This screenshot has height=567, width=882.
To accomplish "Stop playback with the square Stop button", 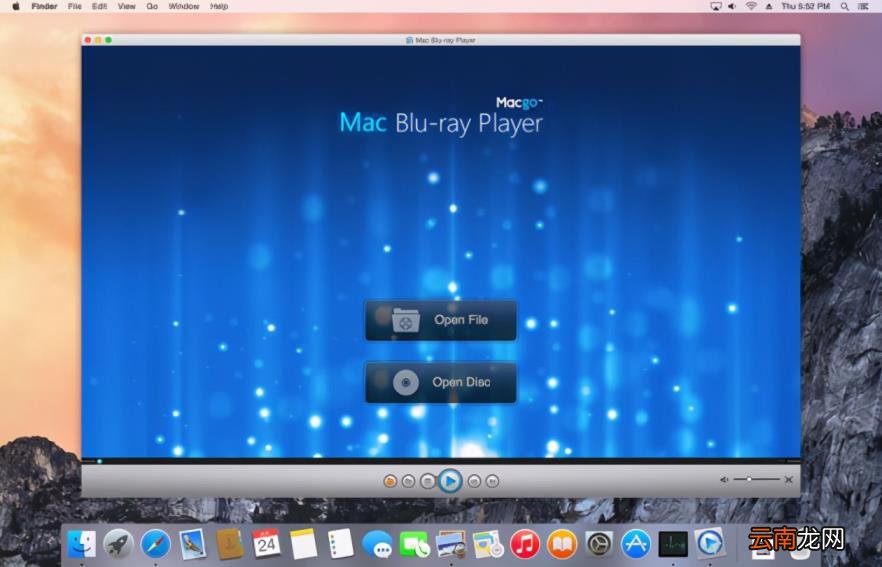I will 428,481.
